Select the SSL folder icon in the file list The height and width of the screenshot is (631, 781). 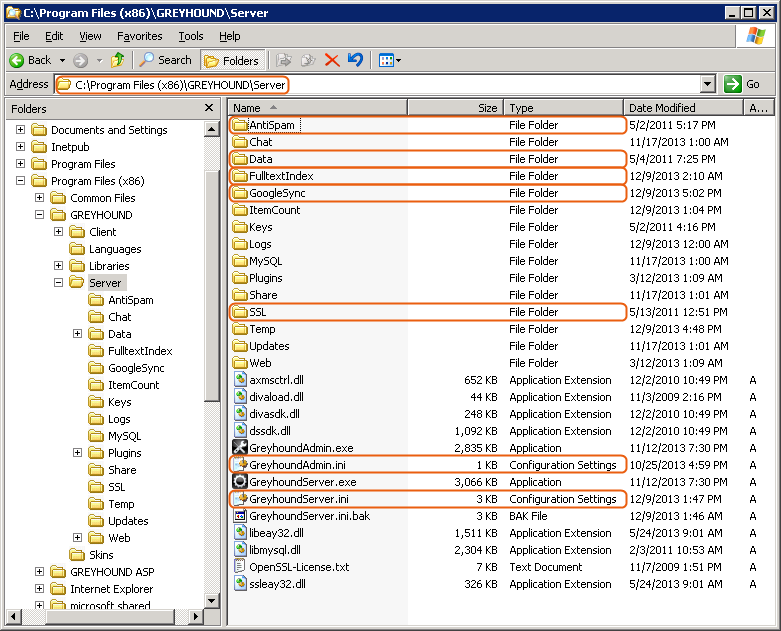tap(241, 312)
